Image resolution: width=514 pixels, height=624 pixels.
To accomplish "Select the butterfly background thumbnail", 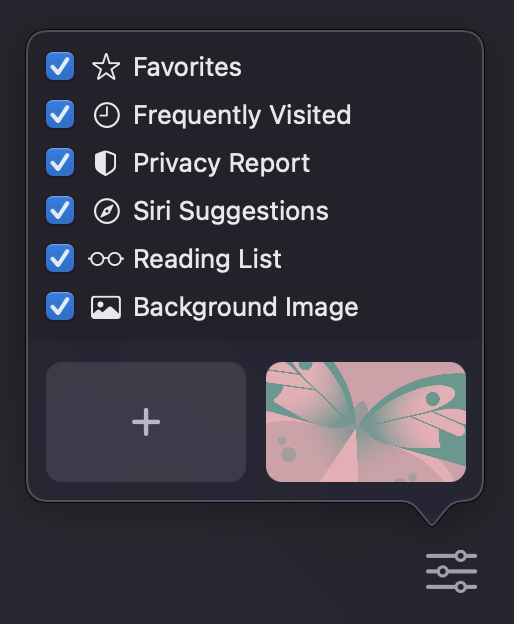I will (x=366, y=422).
